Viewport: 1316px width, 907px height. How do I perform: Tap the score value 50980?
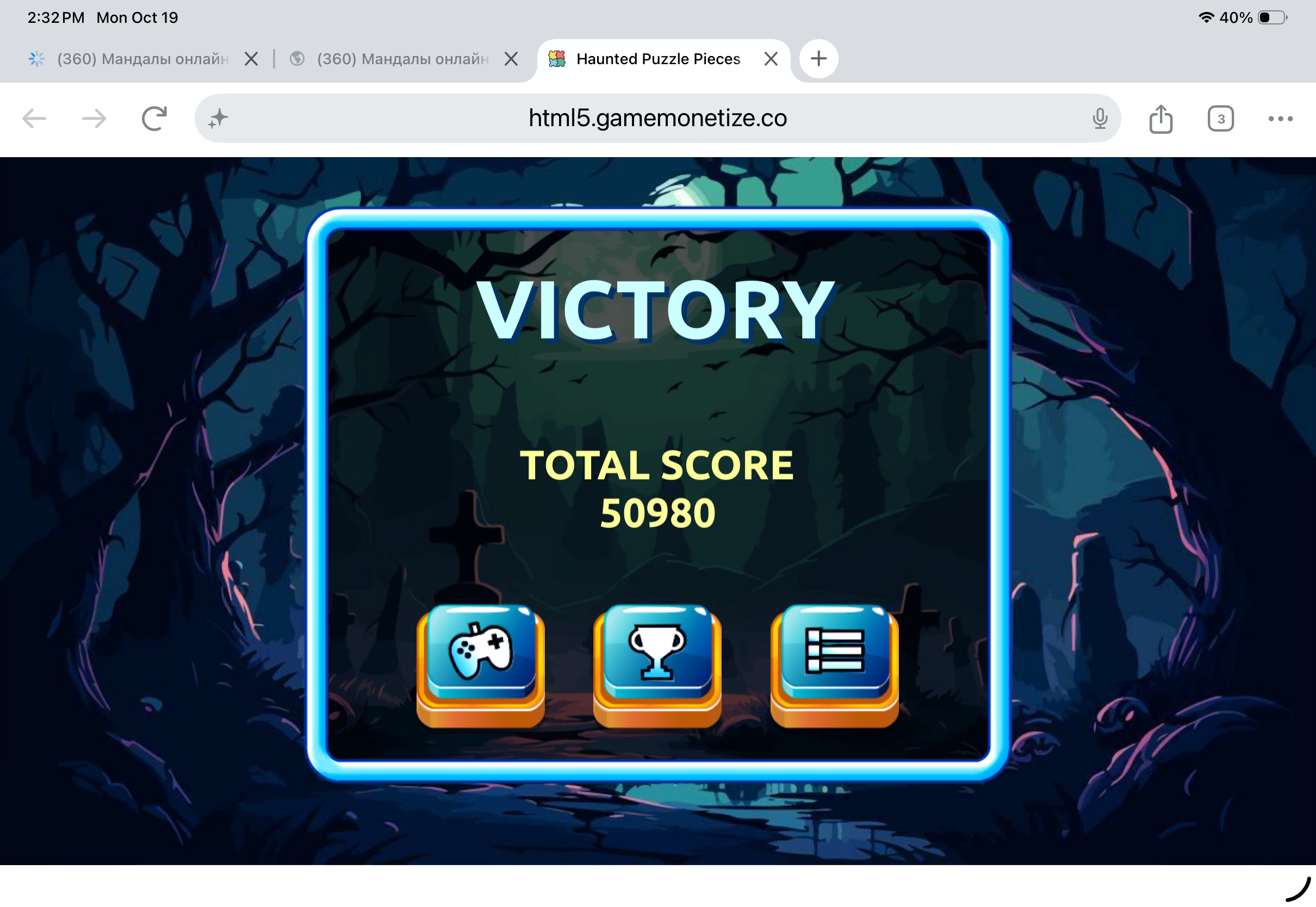coord(657,513)
